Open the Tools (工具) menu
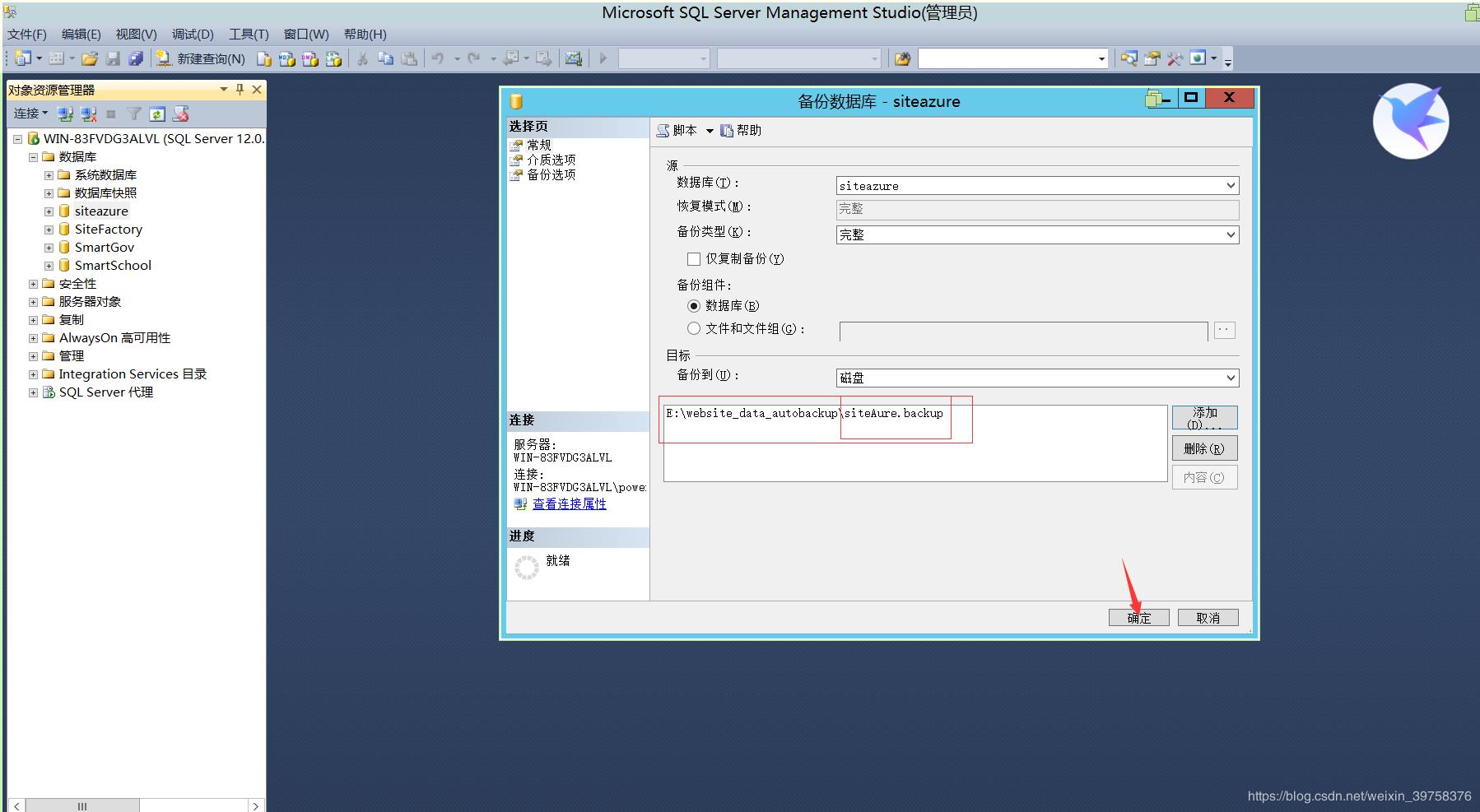This screenshot has width=1480, height=812. tap(249, 34)
